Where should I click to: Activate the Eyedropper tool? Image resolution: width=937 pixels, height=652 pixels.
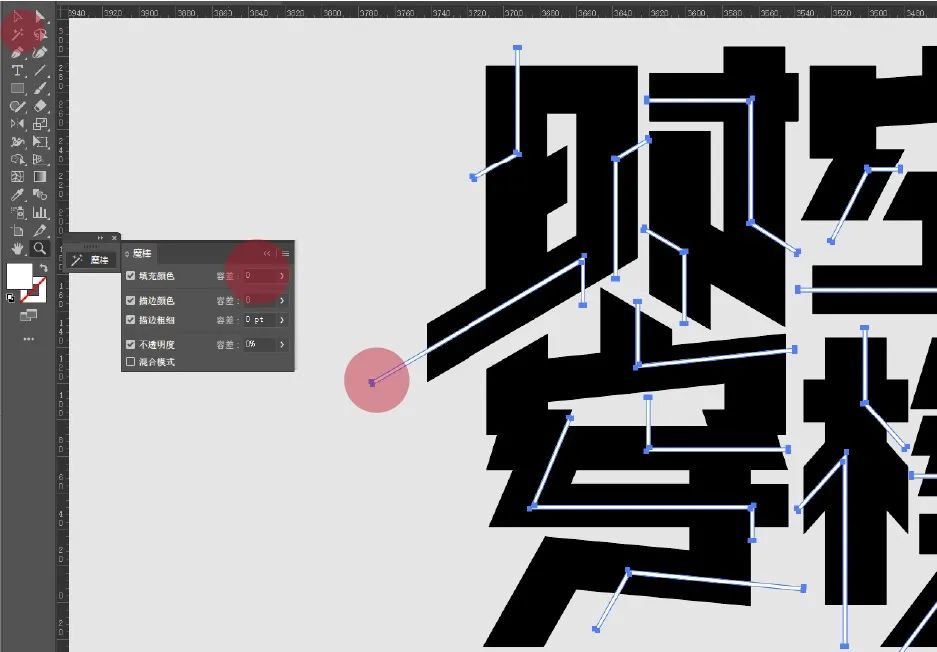click(17, 194)
